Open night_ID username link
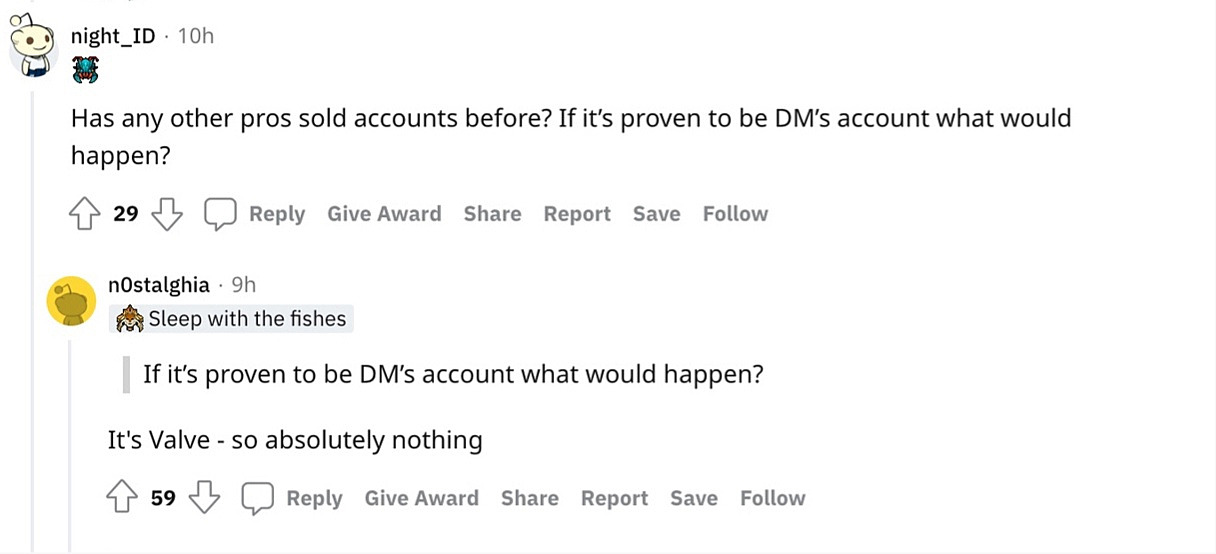This screenshot has height=554, width=1216. tap(113, 36)
